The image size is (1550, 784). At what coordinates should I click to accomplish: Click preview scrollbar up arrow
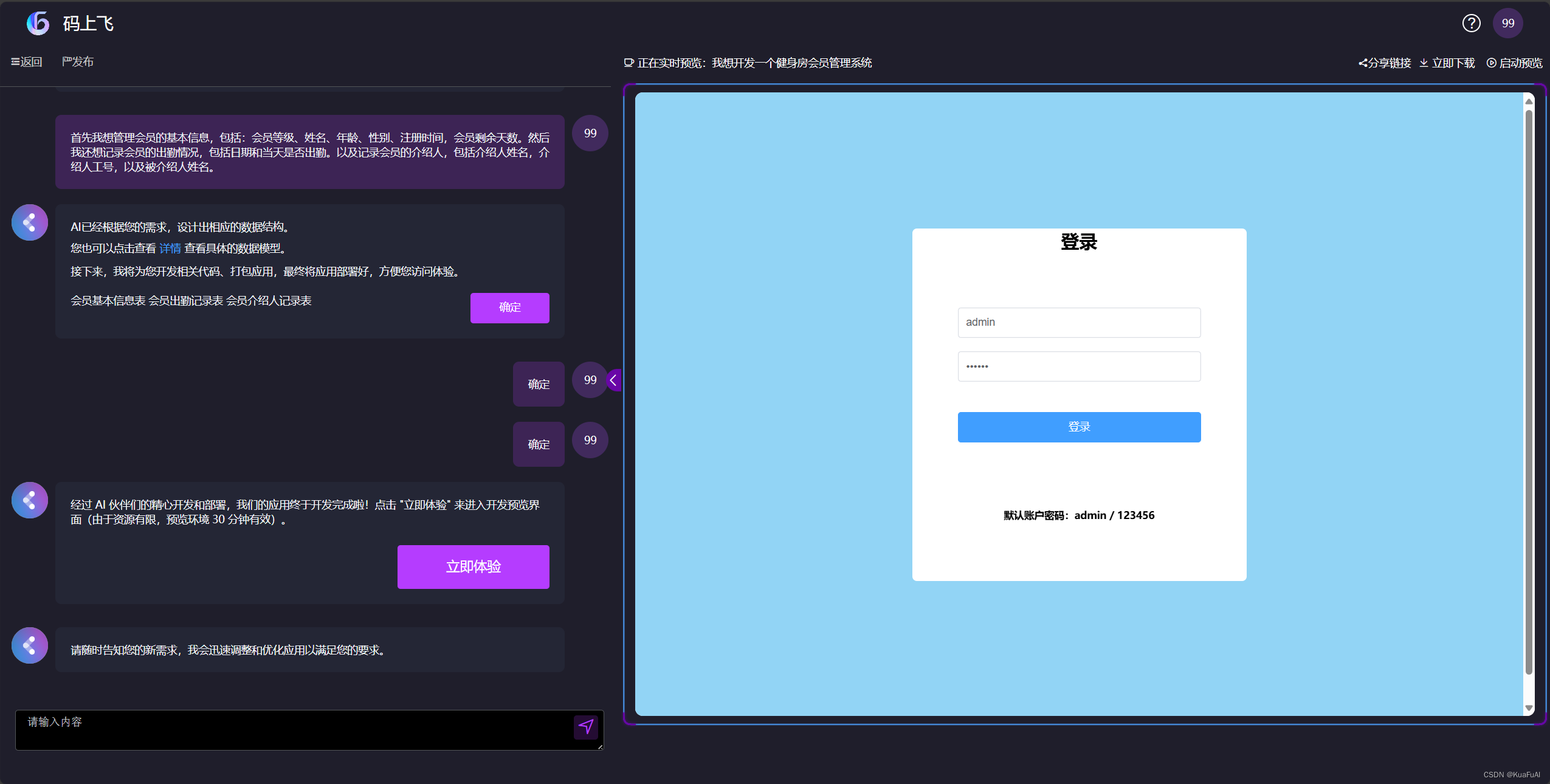tap(1529, 101)
